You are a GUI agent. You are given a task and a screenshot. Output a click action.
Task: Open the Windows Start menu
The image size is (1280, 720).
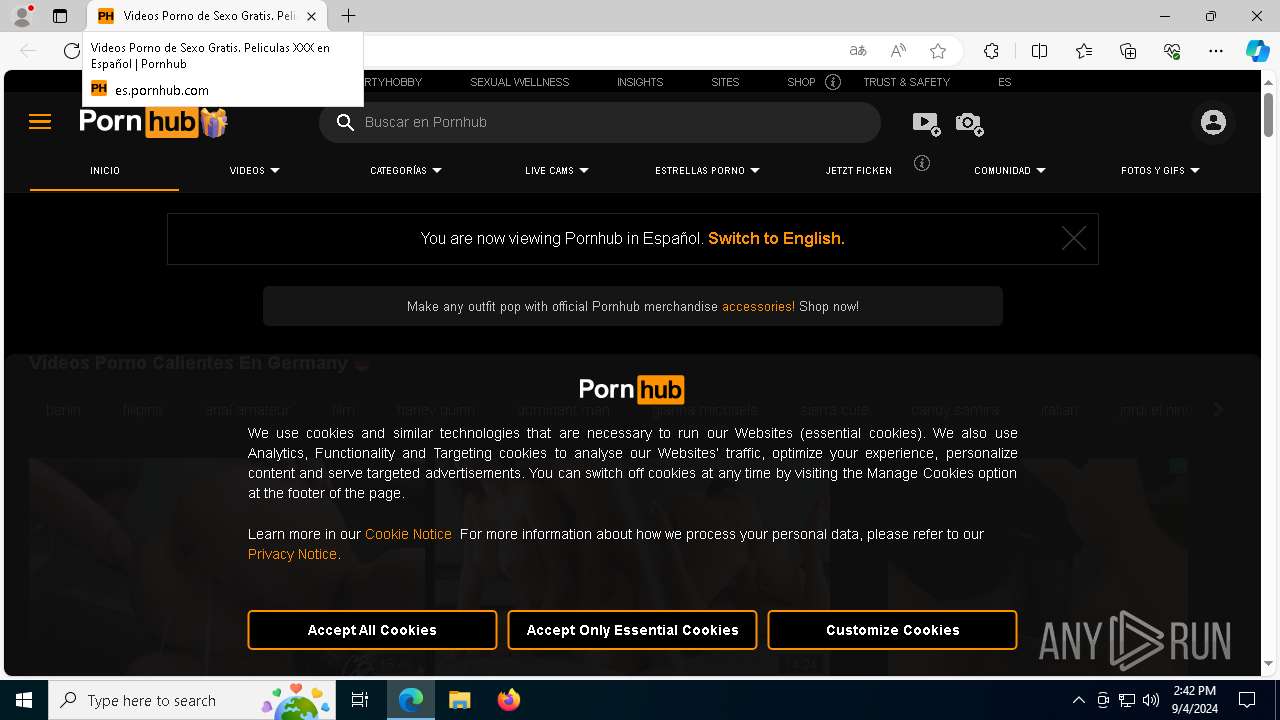pos(24,700)
